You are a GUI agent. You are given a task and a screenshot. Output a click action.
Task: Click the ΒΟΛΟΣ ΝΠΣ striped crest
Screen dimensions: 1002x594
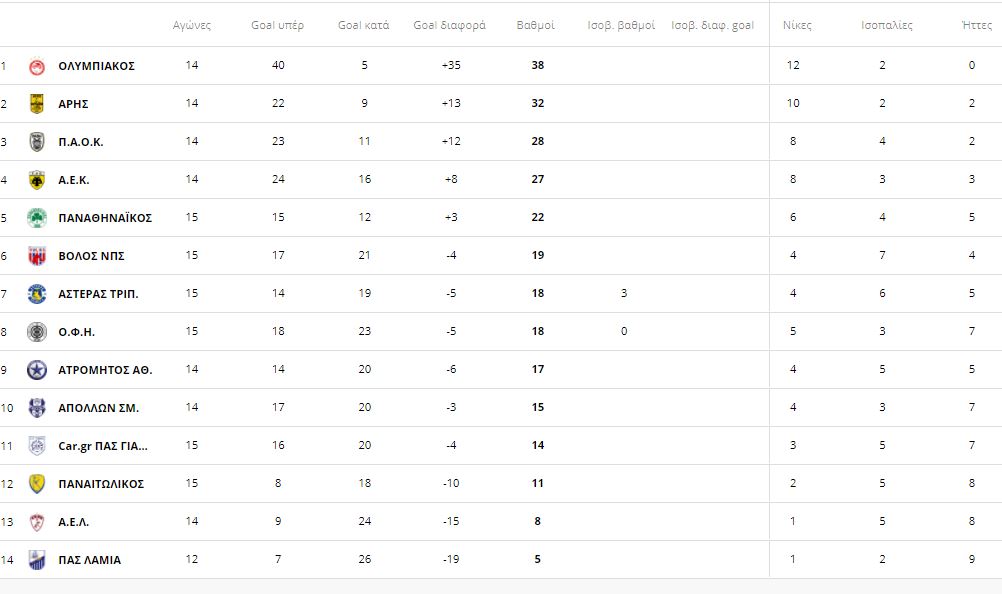[37, 256]
